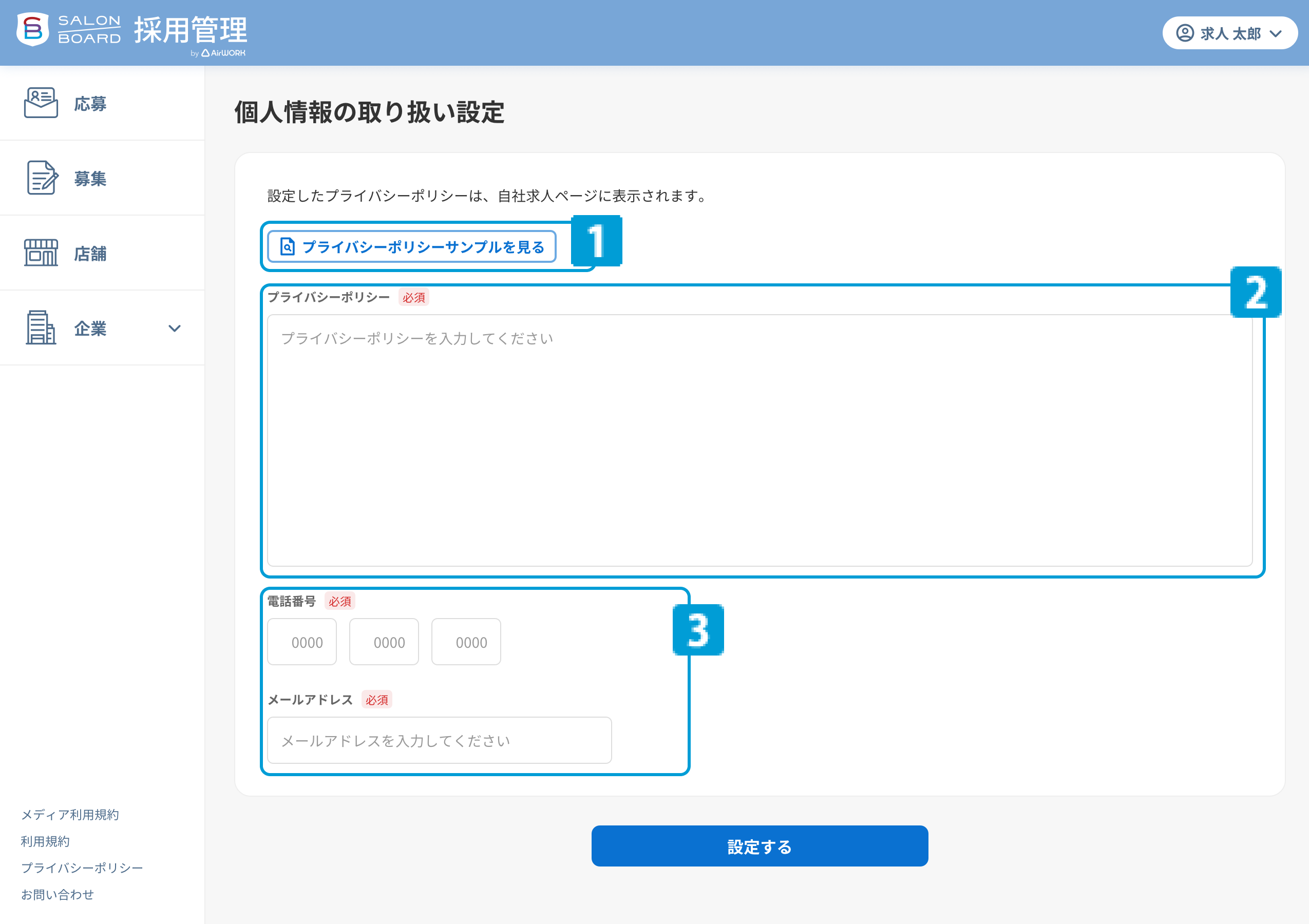The image size is (1309, 924).
Task: Click the 店舗 storefront icon
Action: coord(41,253)
